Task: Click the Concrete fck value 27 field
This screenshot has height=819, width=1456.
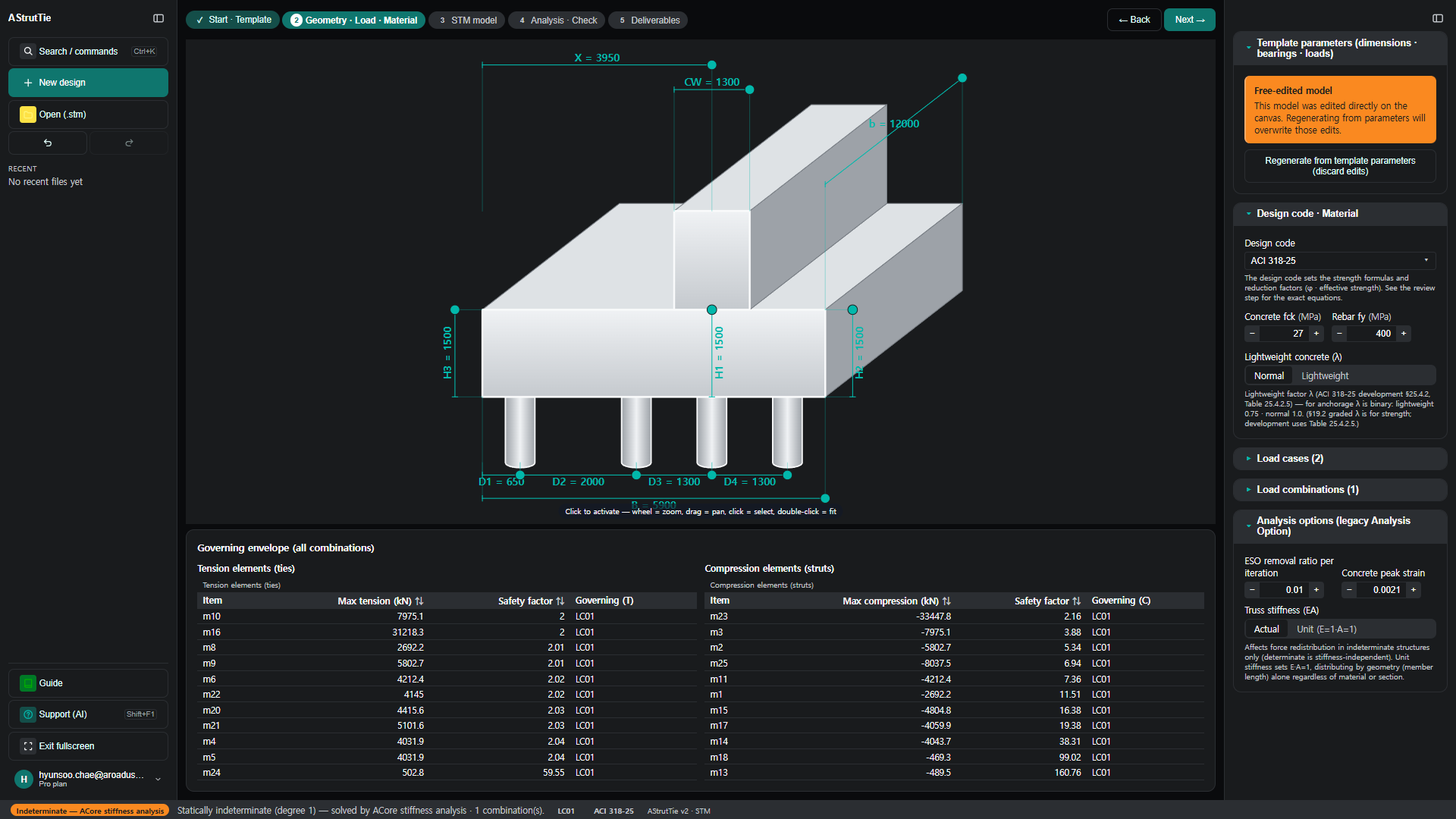Action: [x=1285, y=334]
